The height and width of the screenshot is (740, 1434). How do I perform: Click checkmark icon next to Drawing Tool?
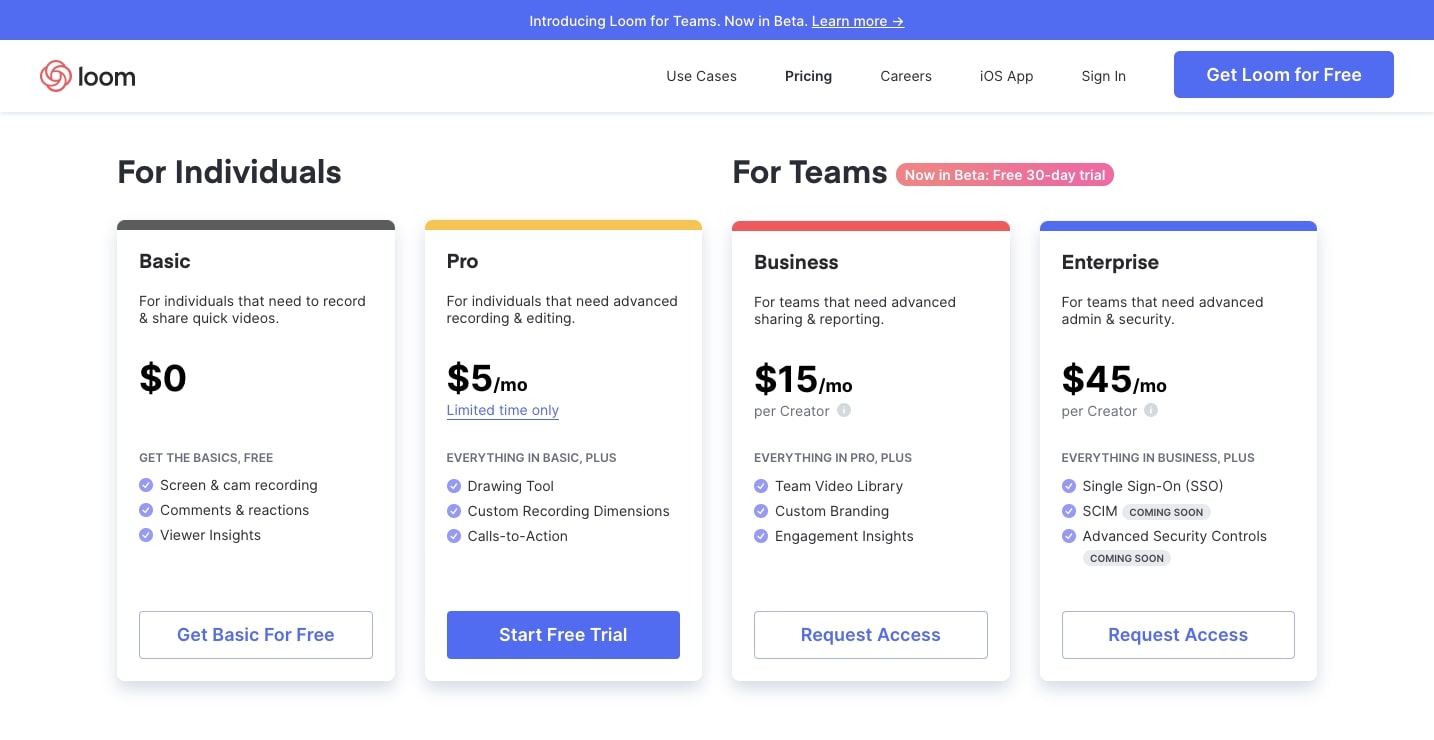coord(454,486)
